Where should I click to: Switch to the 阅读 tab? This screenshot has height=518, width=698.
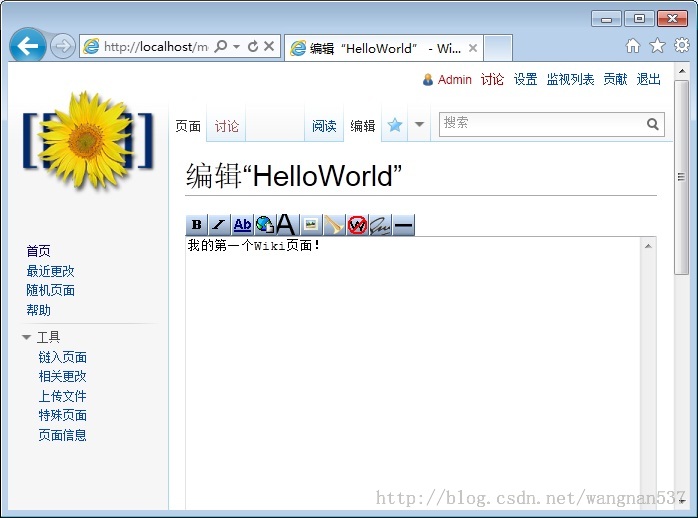coord(324,126)
